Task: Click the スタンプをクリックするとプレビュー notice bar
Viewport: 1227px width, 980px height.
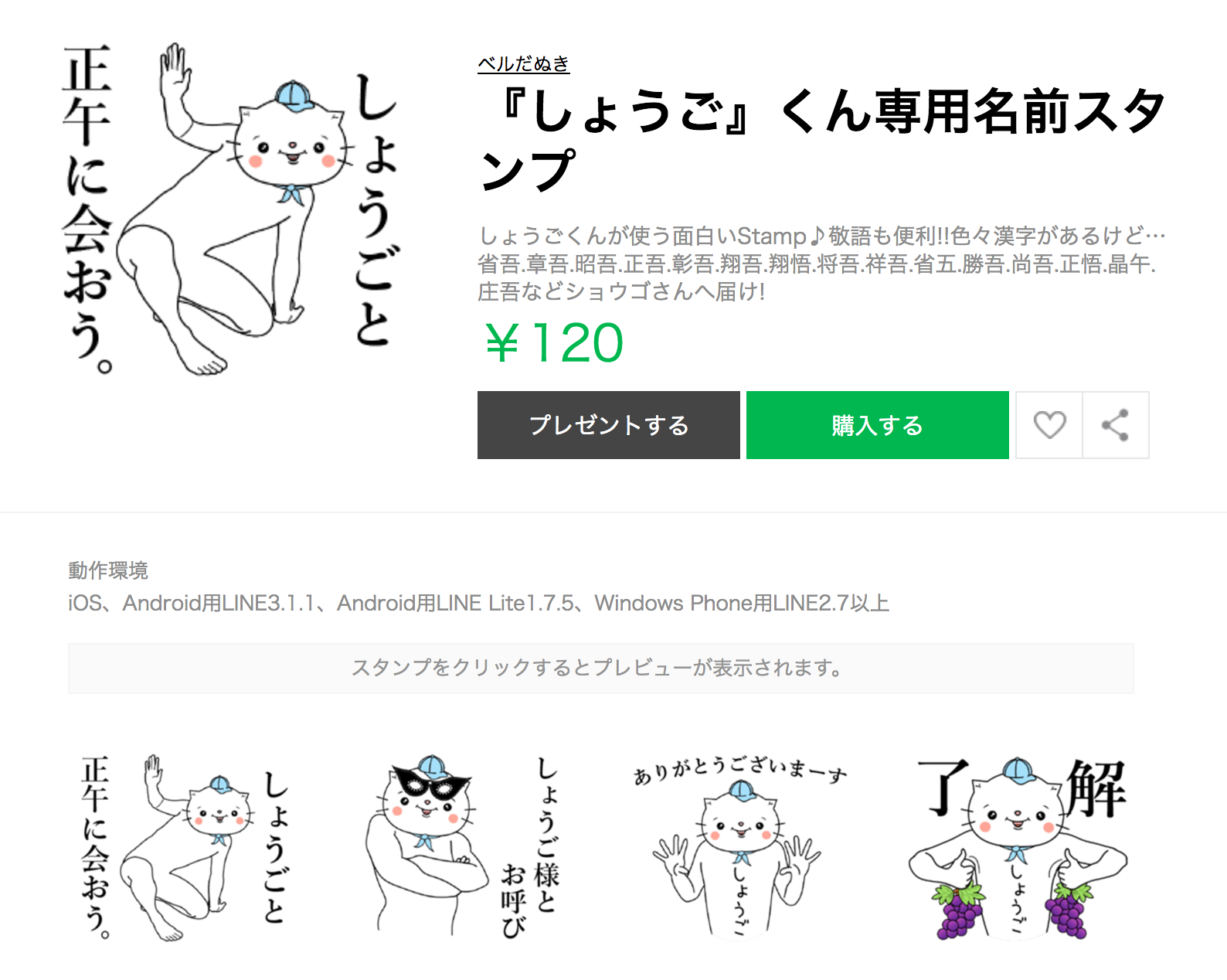Action: [601, 668]
